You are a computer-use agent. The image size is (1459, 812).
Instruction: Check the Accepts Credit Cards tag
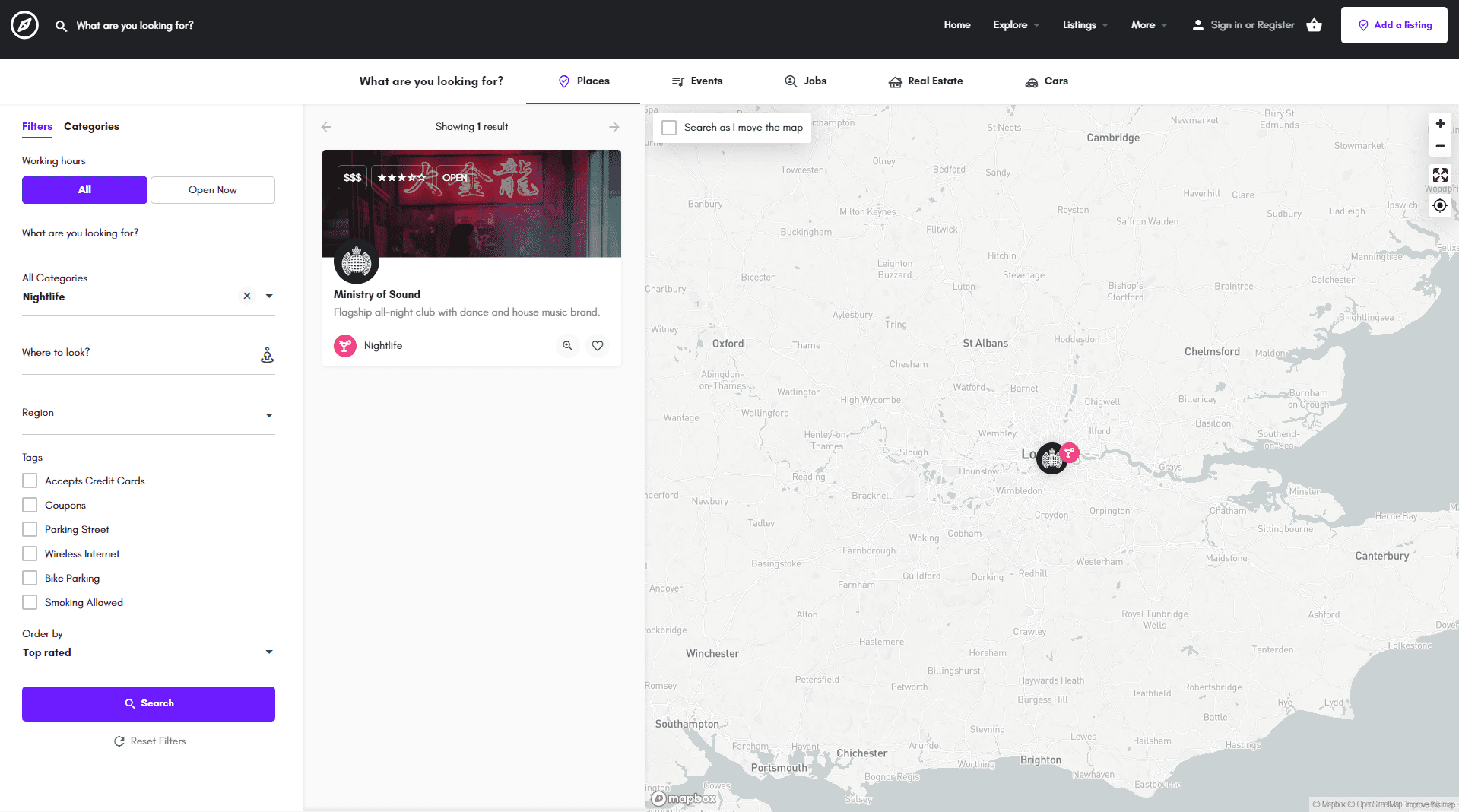(30, 481)
